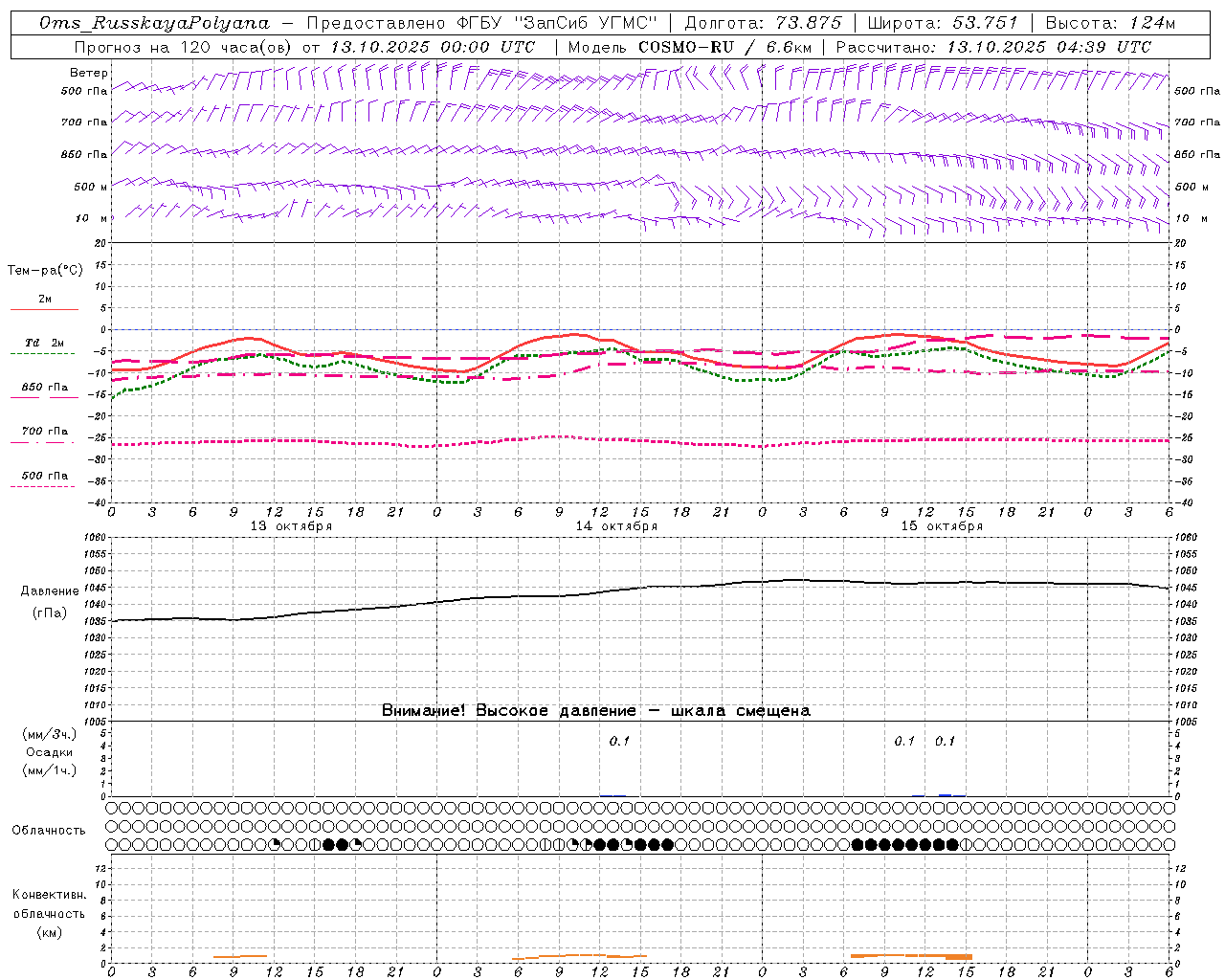Viewport: 1225px width, 980px height.
Task: Click the Oms_RusskayaPolyana station title
Action: click(x=155, y=23)
